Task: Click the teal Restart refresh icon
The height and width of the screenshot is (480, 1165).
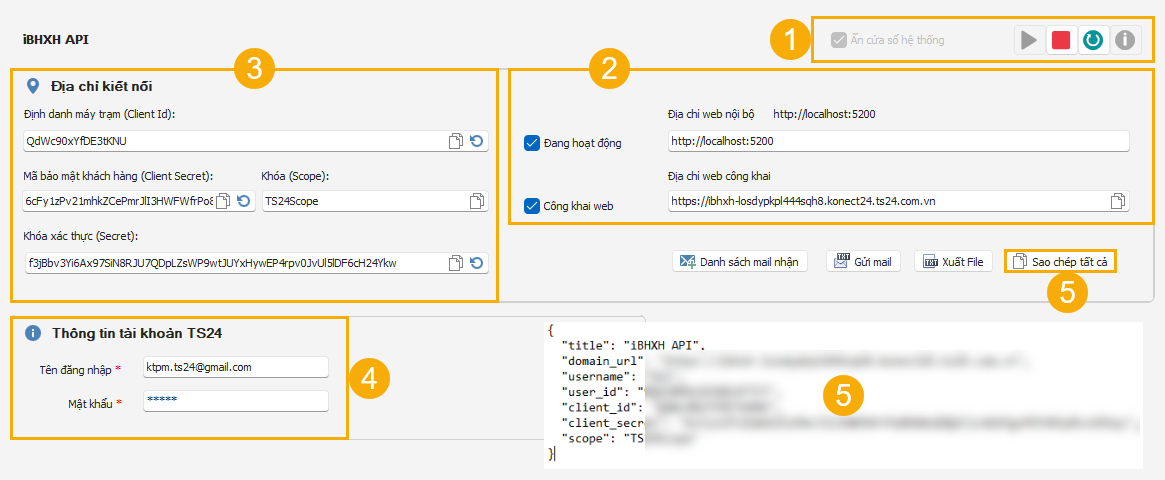Action: [x=1093, y=40]
